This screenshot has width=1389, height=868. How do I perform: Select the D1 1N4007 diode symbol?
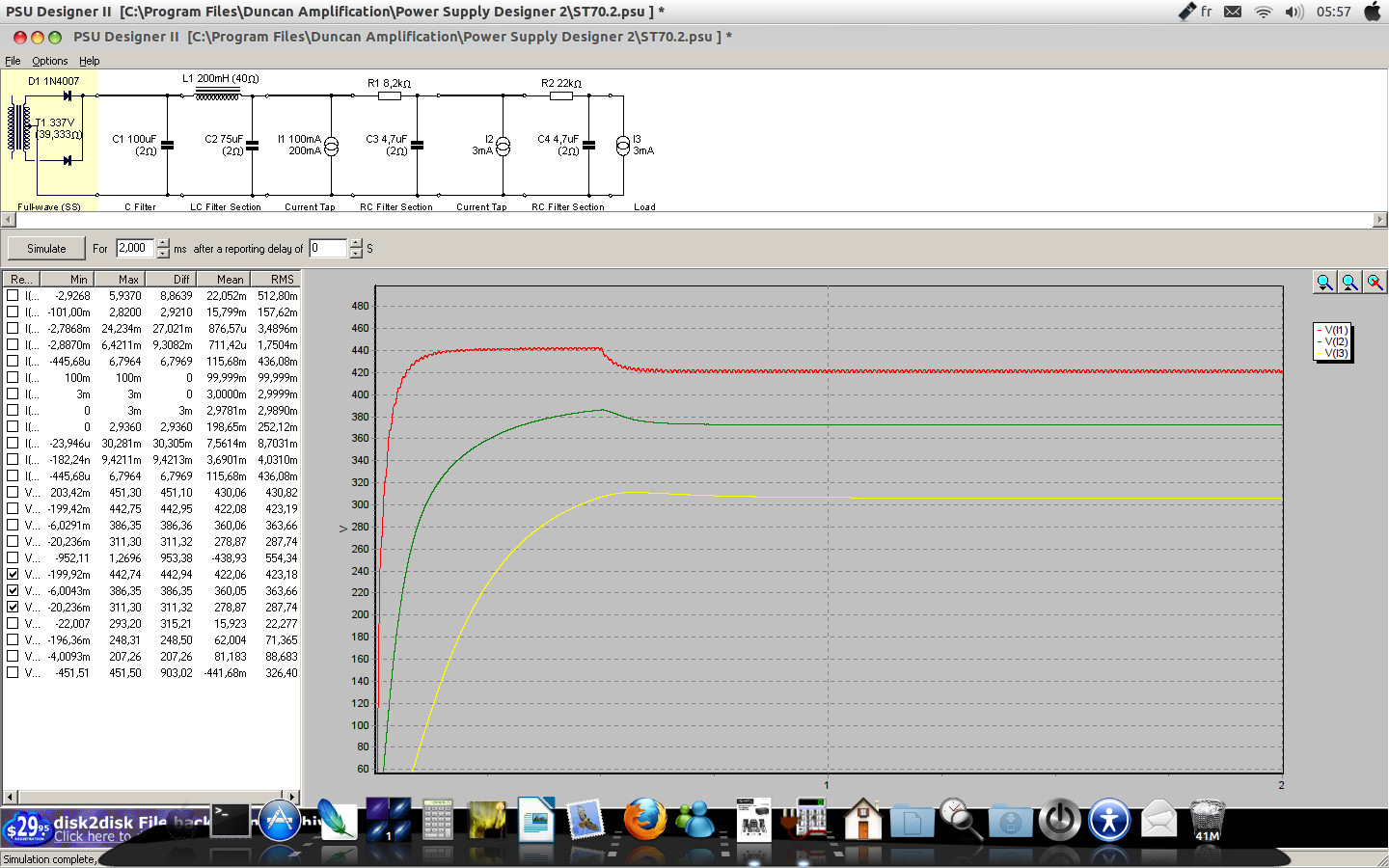coord(68,95)
